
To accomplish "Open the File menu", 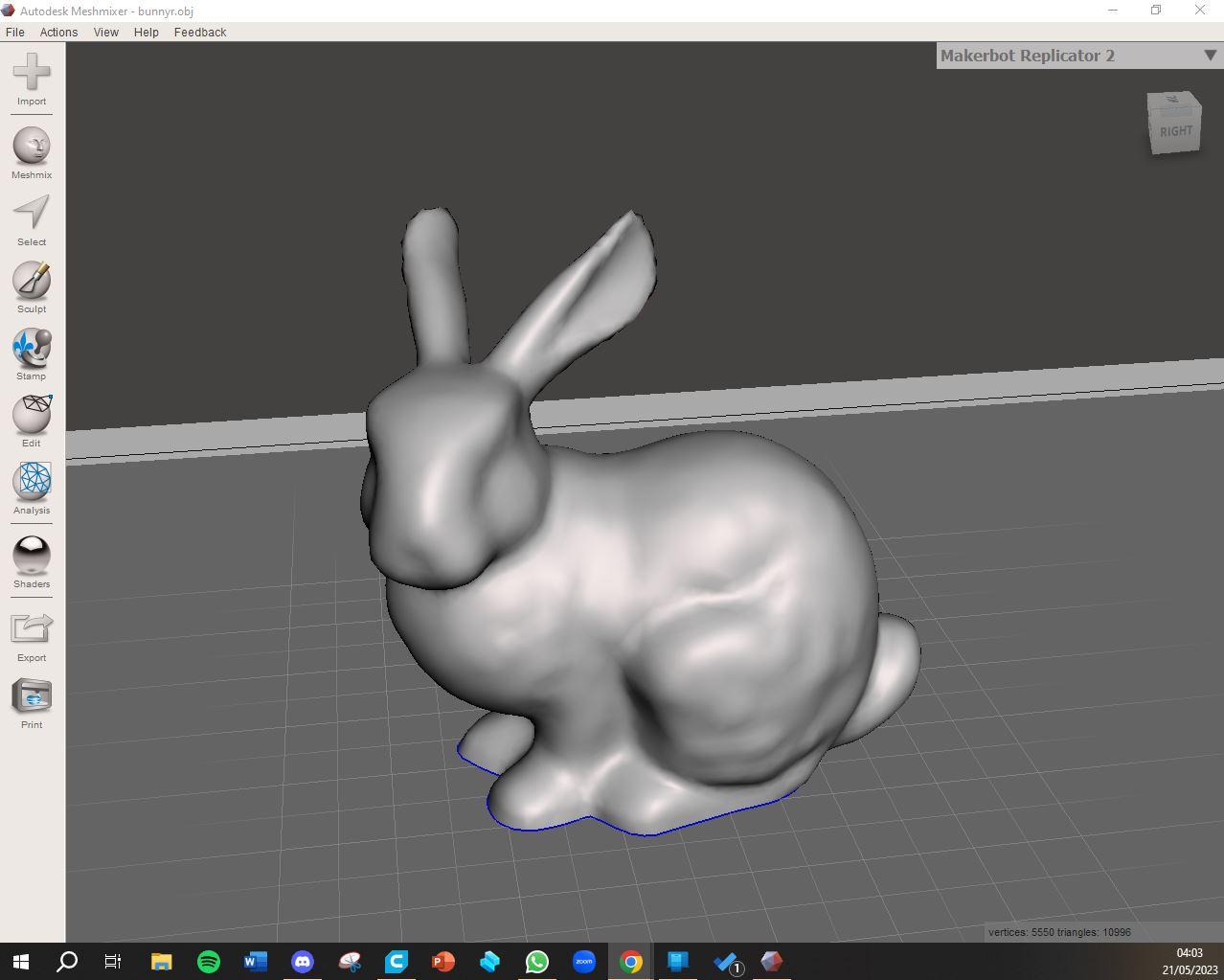I will click(15, 32).
